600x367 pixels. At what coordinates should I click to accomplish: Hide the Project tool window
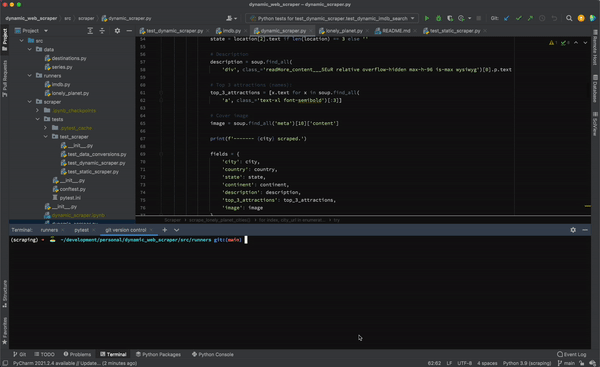pos(129,31)
